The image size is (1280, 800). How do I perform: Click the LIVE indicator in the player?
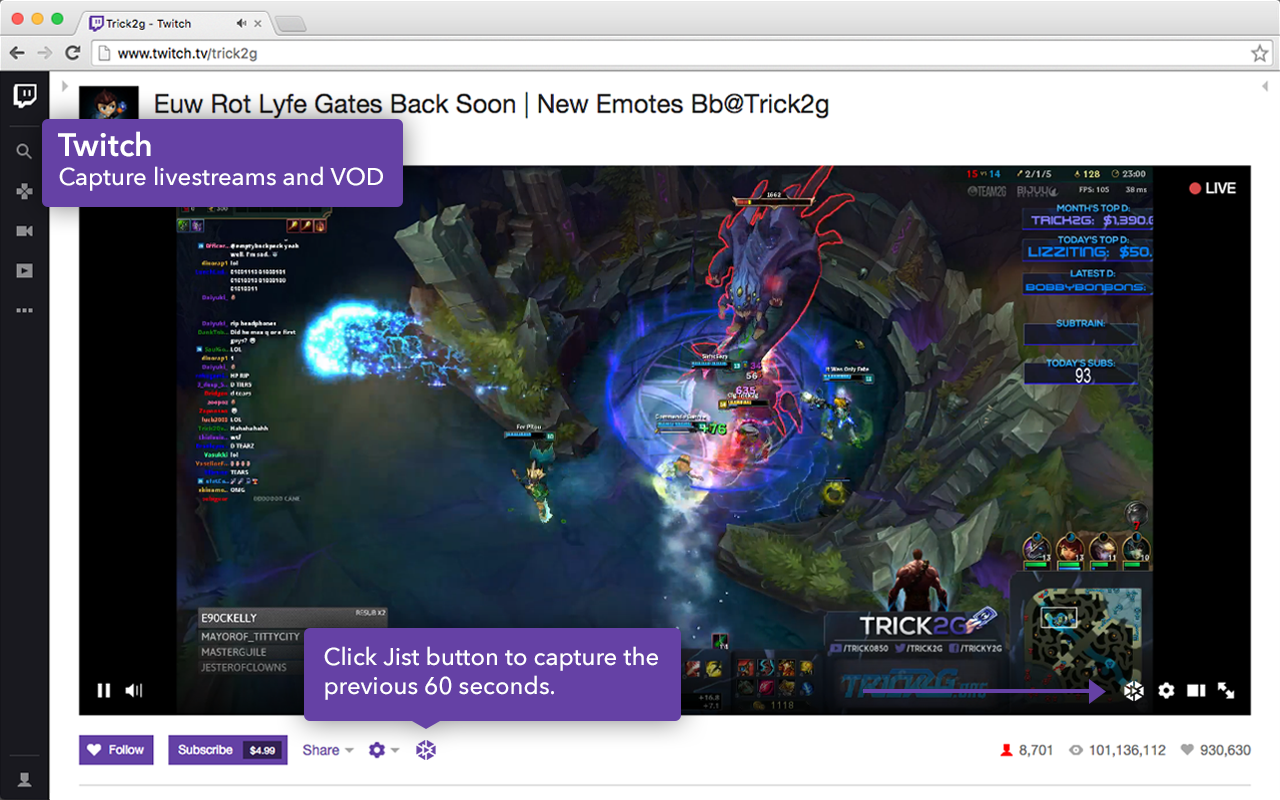click(1212, 188)
